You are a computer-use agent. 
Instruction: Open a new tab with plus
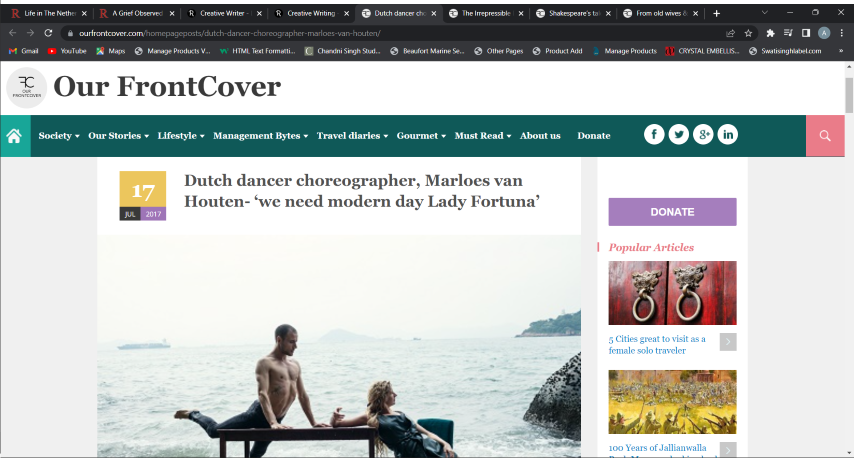pos(716,13)
